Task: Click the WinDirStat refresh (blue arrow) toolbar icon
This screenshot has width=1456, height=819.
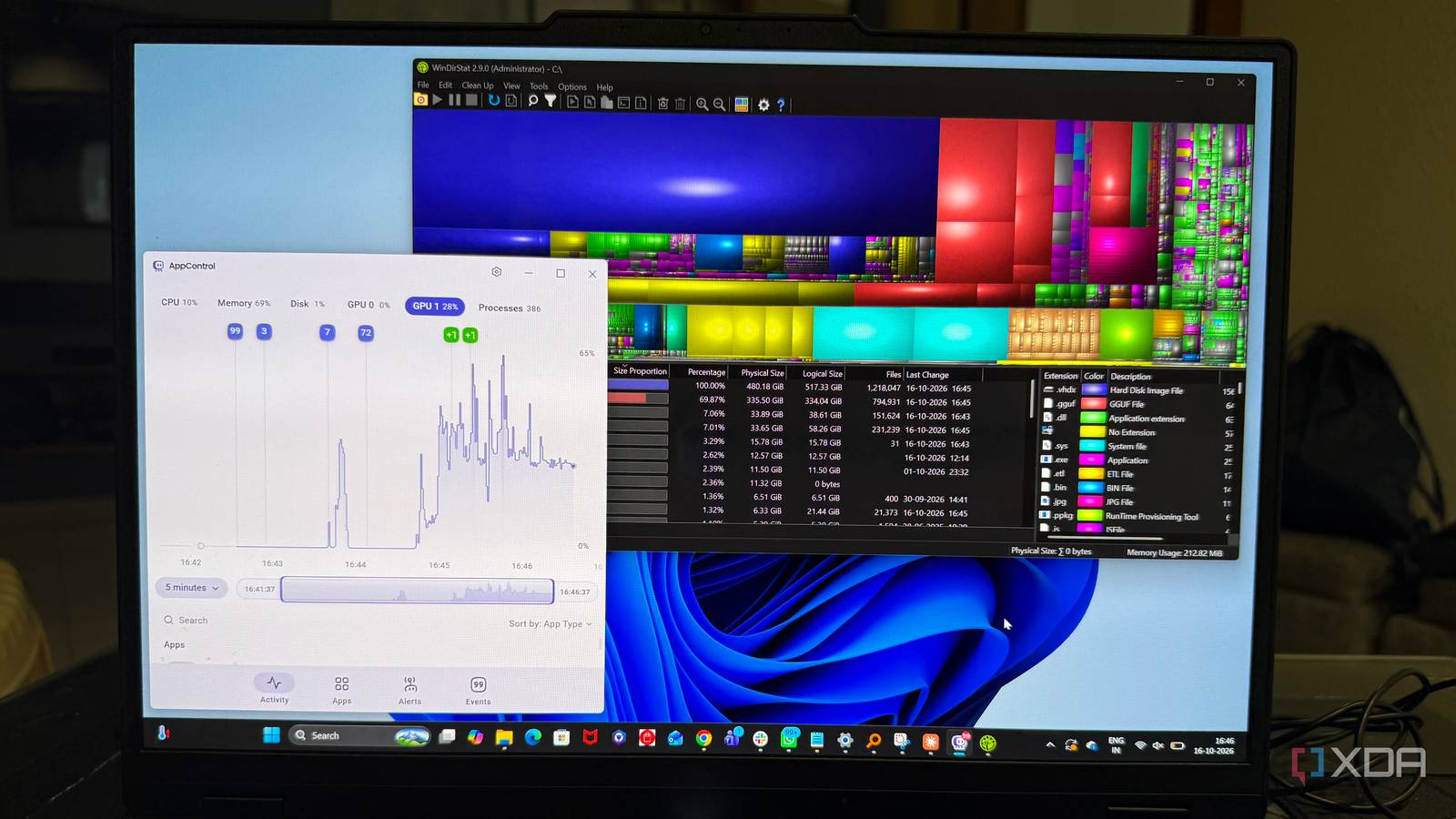Action: point(494,101)
